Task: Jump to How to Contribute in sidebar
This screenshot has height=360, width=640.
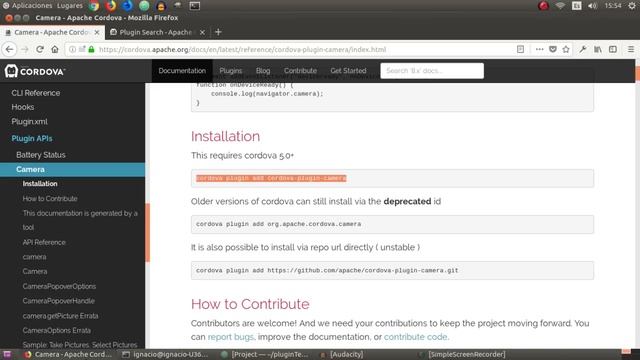Action: coord(50,198)
